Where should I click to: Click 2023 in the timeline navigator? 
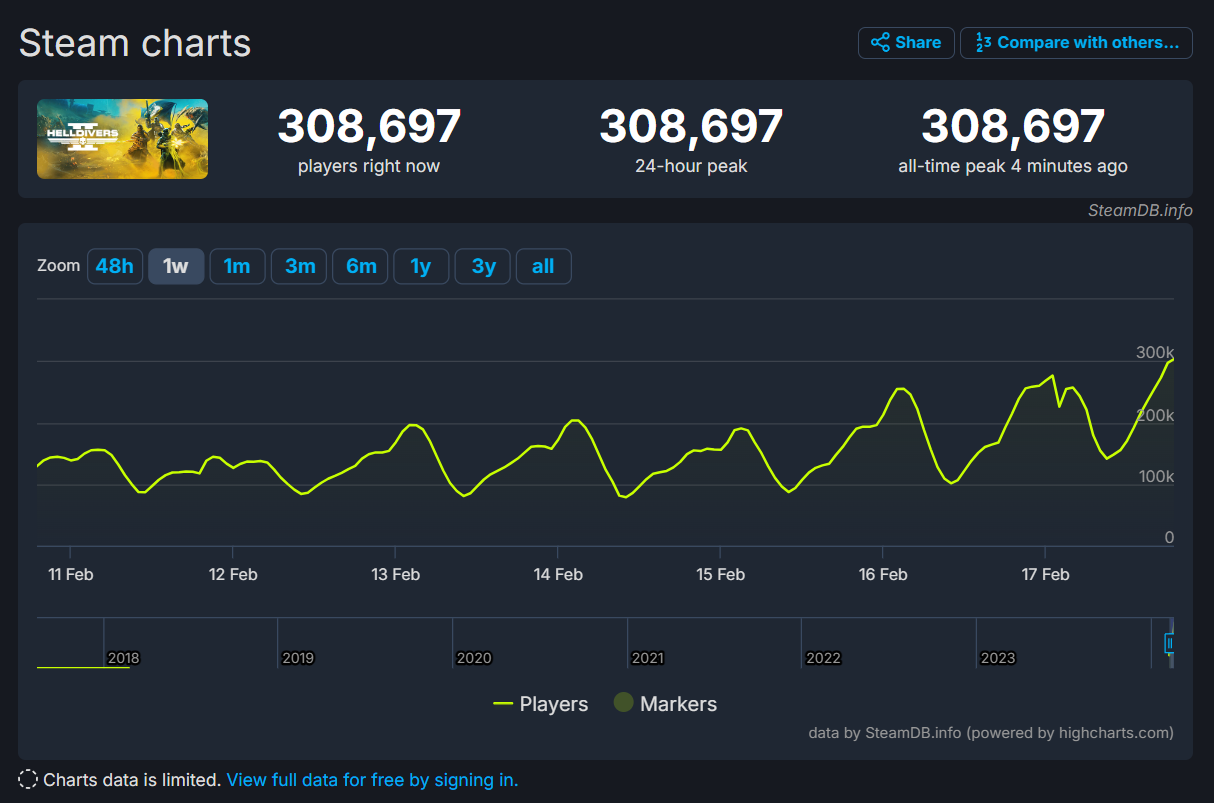998,658
